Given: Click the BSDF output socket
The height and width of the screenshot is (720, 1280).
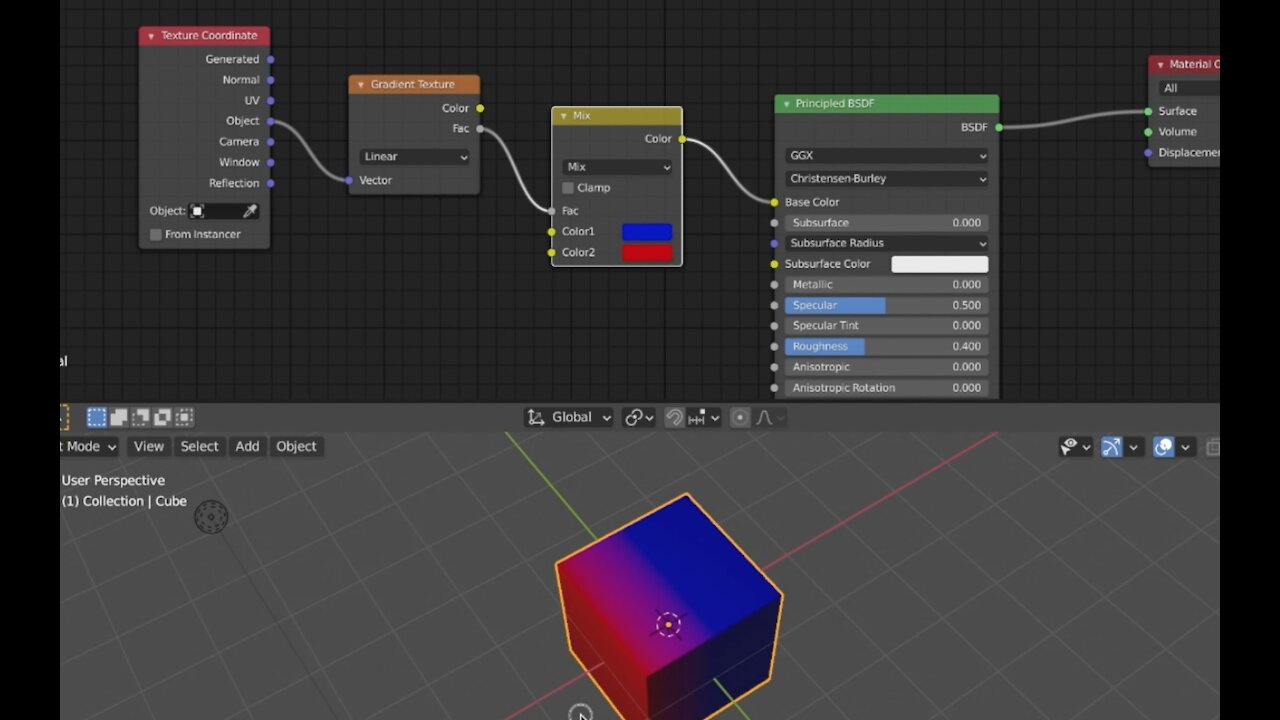Looking at the screenshot, I should click(x=999, y=127).
